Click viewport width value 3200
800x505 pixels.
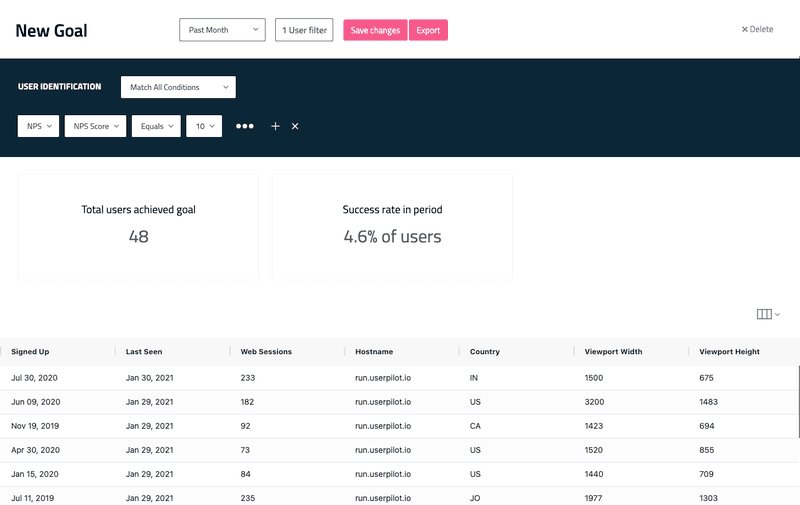click(x=594, y=402)
